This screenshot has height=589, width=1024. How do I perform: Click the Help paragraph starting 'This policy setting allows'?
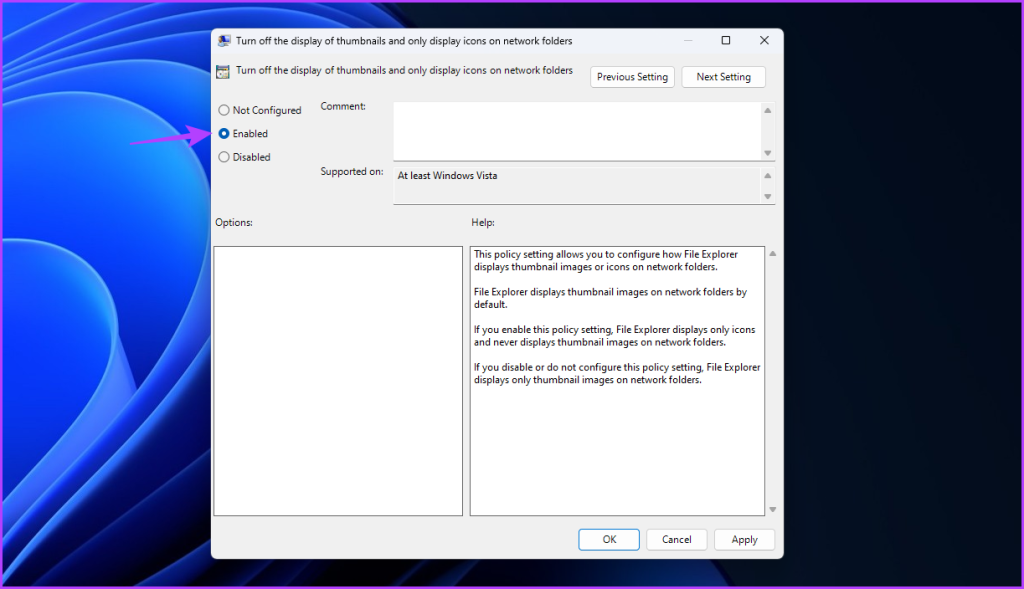point(605,261)
